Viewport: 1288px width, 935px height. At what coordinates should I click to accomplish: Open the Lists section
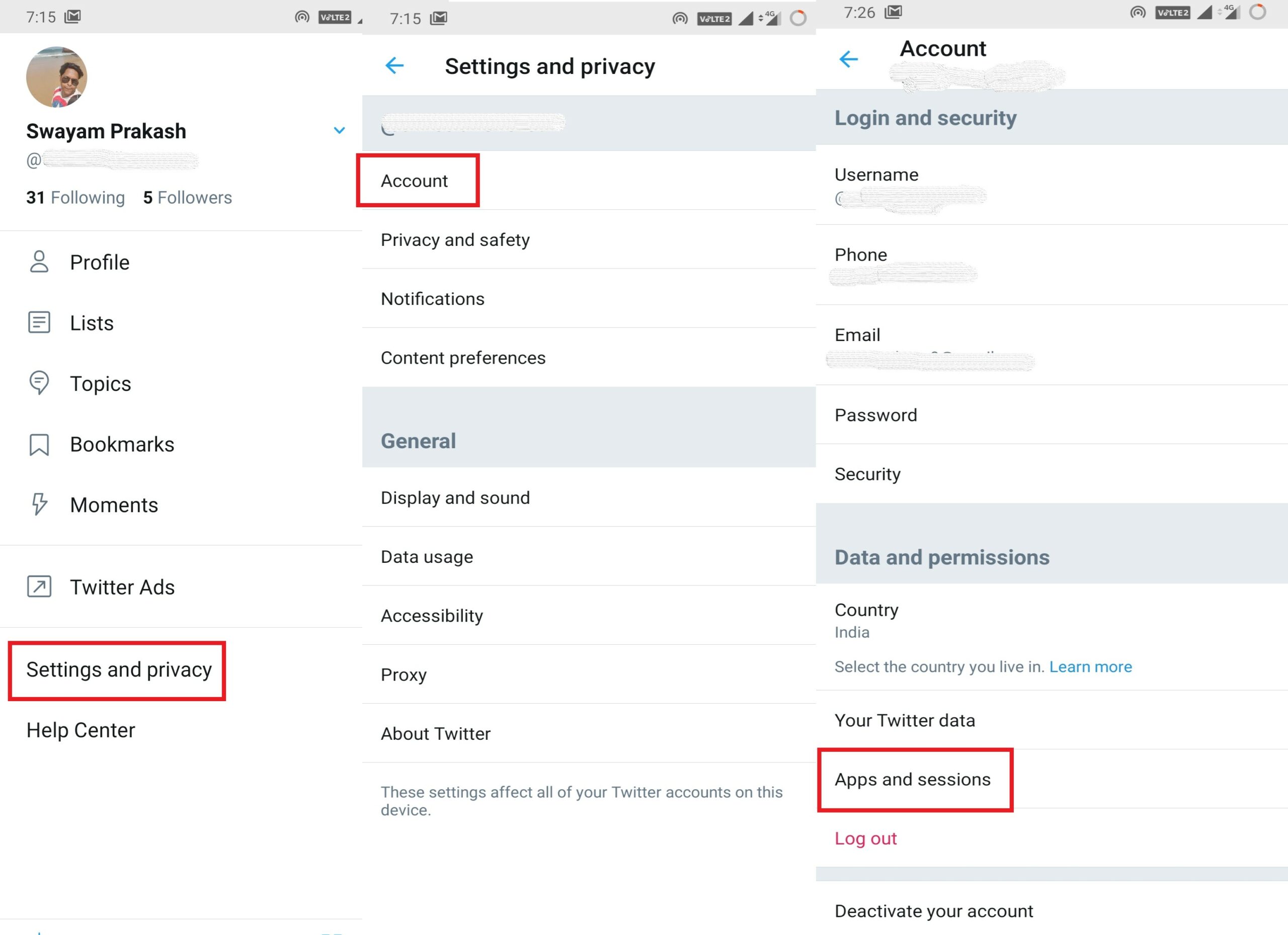click(x=91, y=322)
